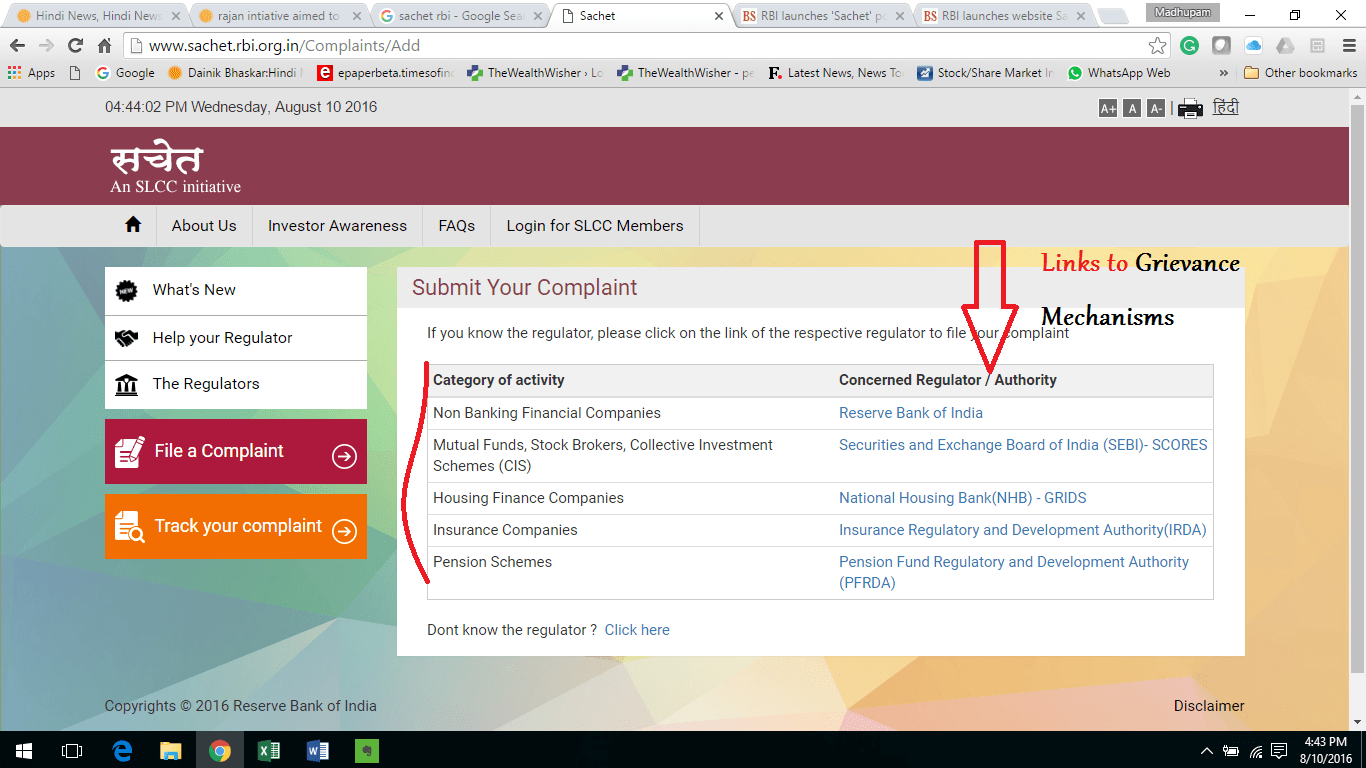Open the Grammarly extension icon

pyautogui.click(x=1189, y=46)
